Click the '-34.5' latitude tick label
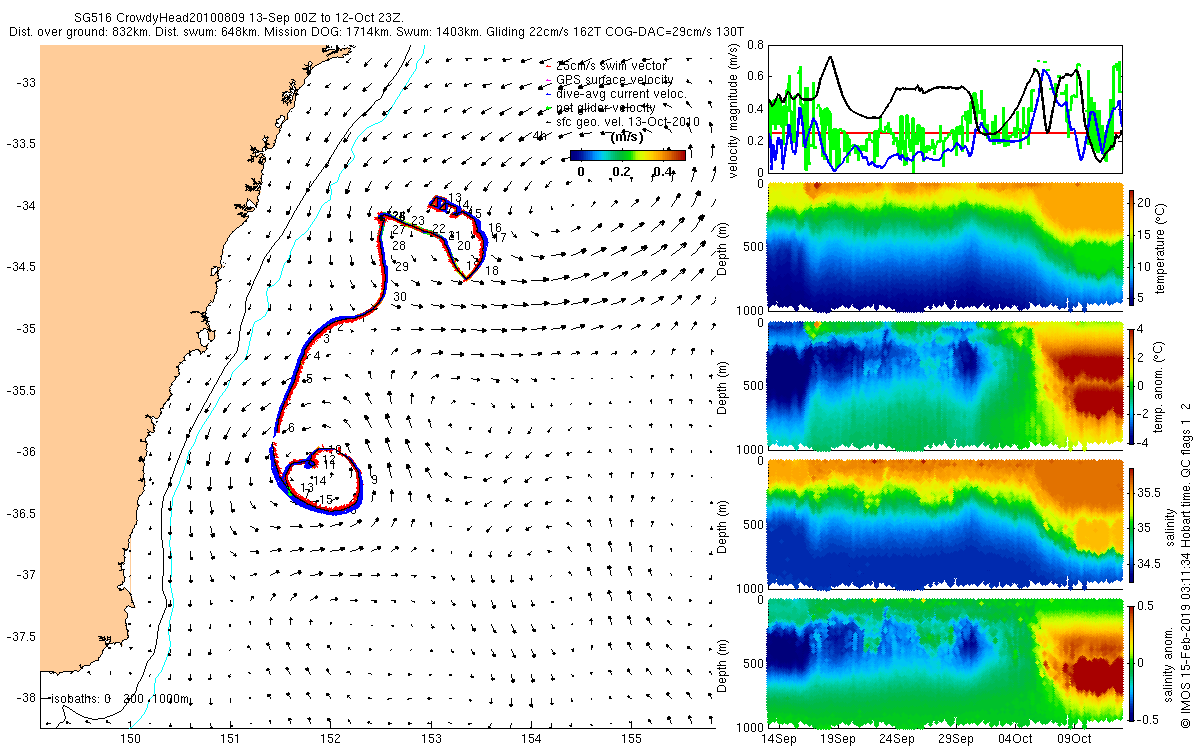This screenshot has width=1200, height=750. [19, 266]
